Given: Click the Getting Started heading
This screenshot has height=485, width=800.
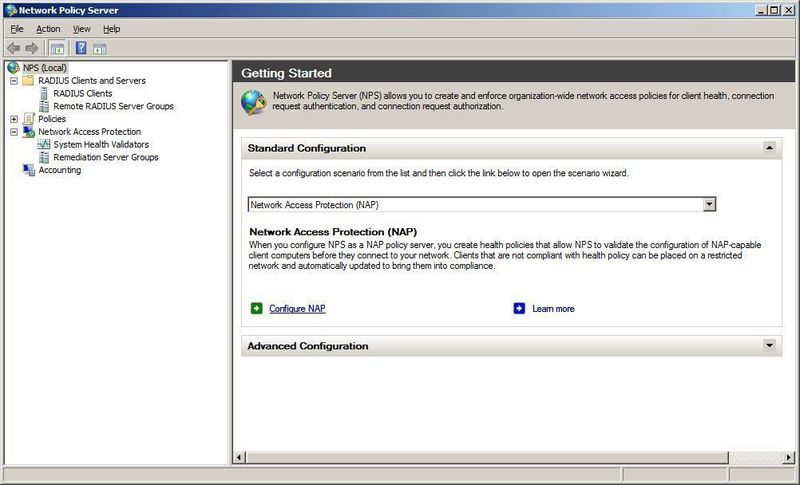Looking at the screenshot, I should (286, 73).
